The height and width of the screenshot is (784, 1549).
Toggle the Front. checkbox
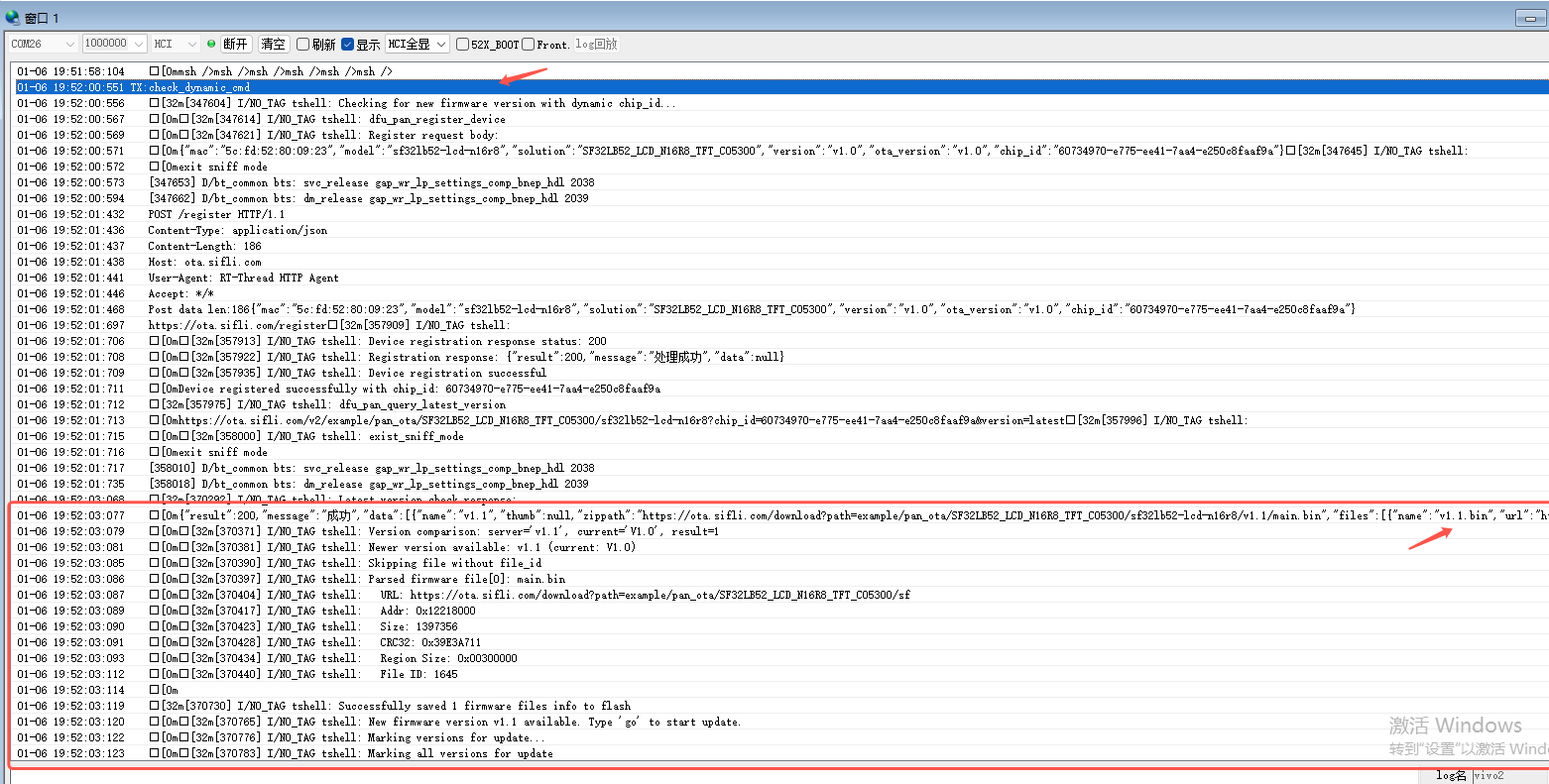[529, 45]
